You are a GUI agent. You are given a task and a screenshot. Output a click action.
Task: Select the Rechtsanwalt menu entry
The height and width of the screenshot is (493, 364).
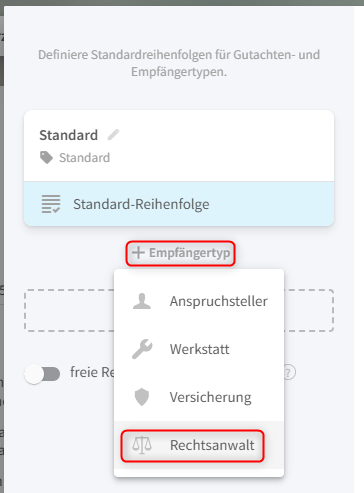click(199, 445)
